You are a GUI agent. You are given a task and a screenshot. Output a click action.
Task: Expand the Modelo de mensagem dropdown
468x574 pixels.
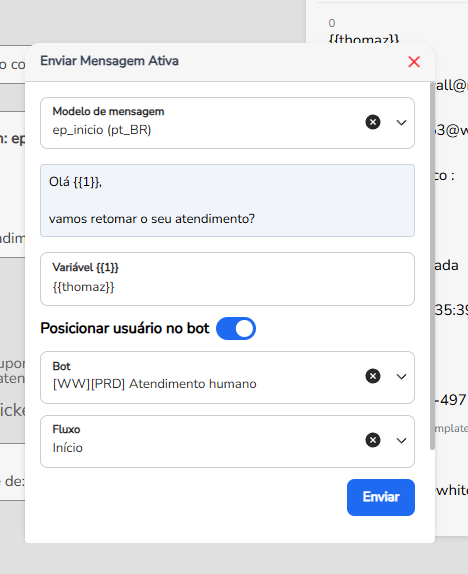point(401,122)
